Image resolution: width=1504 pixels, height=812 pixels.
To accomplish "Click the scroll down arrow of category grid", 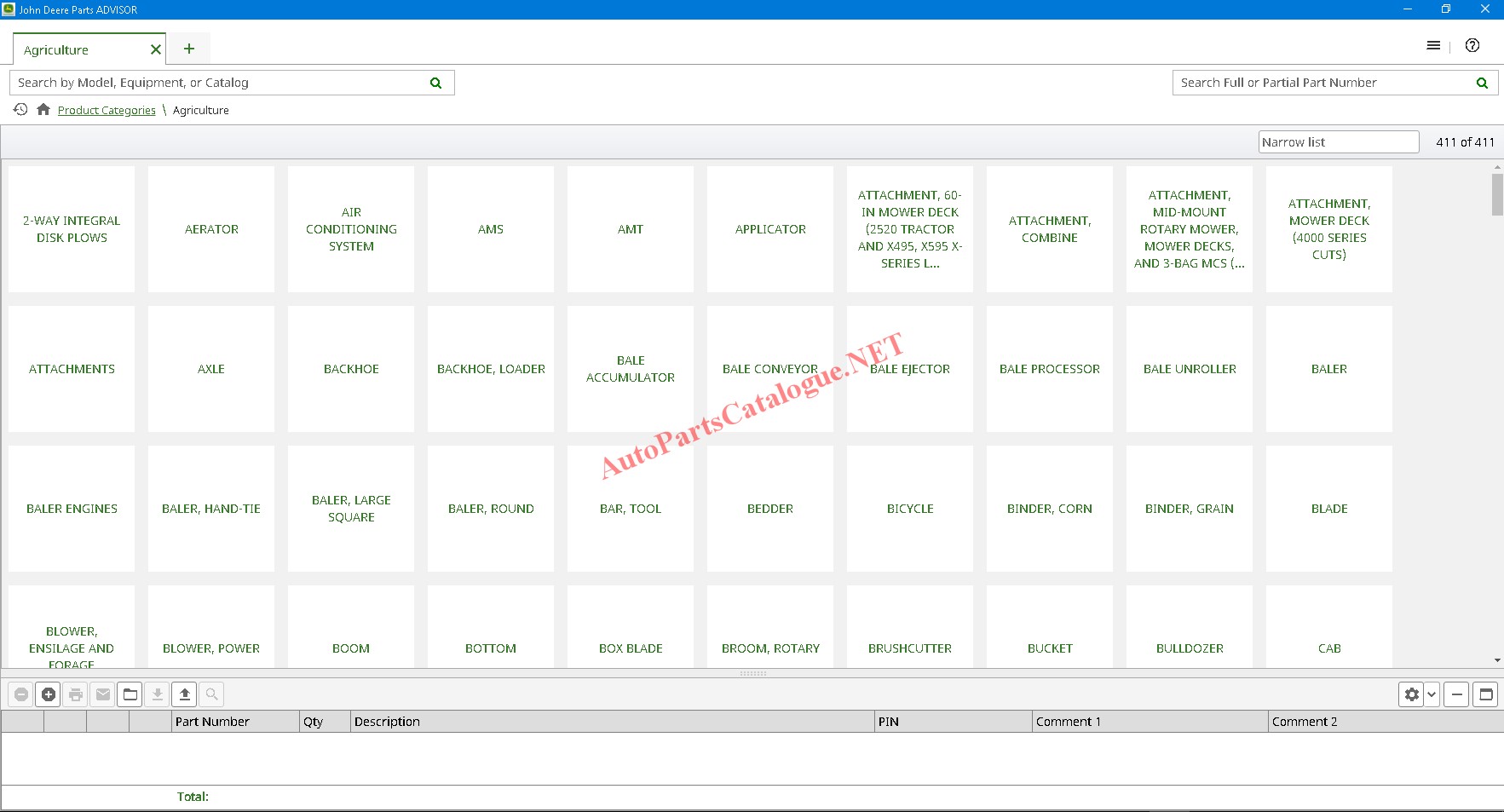I will coord(1497,660).
